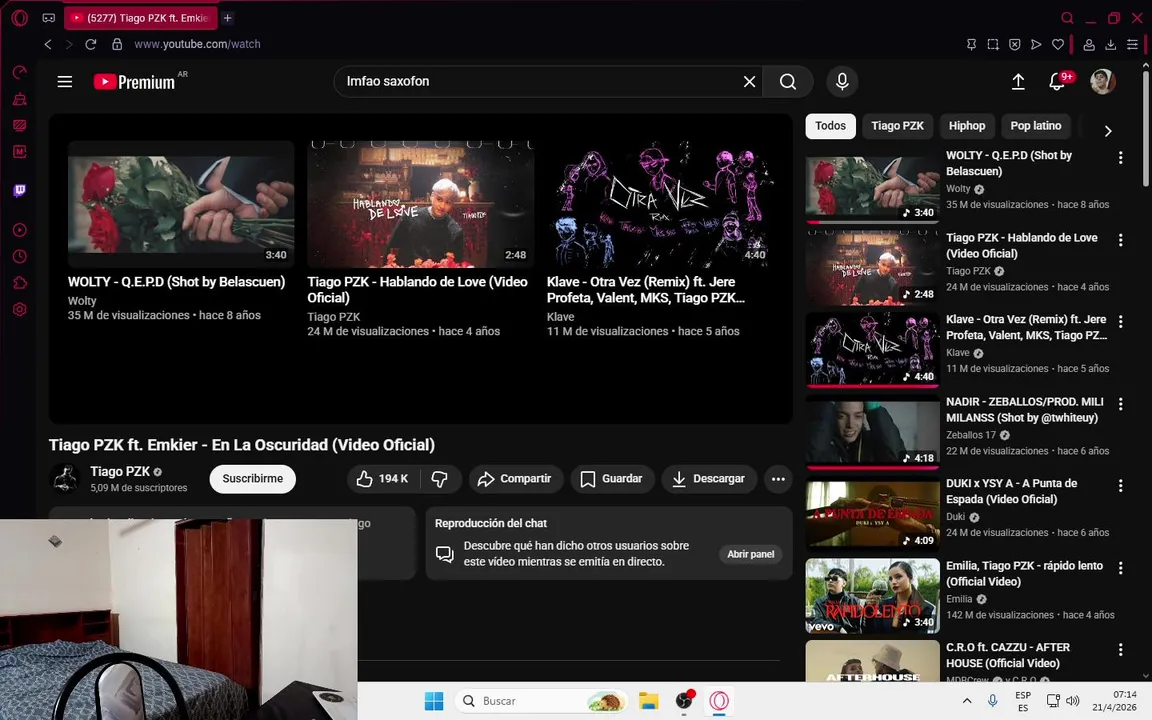1152x720 pixels.
Task: Submit search with magnifier button
Action: [x=788, y=82]
